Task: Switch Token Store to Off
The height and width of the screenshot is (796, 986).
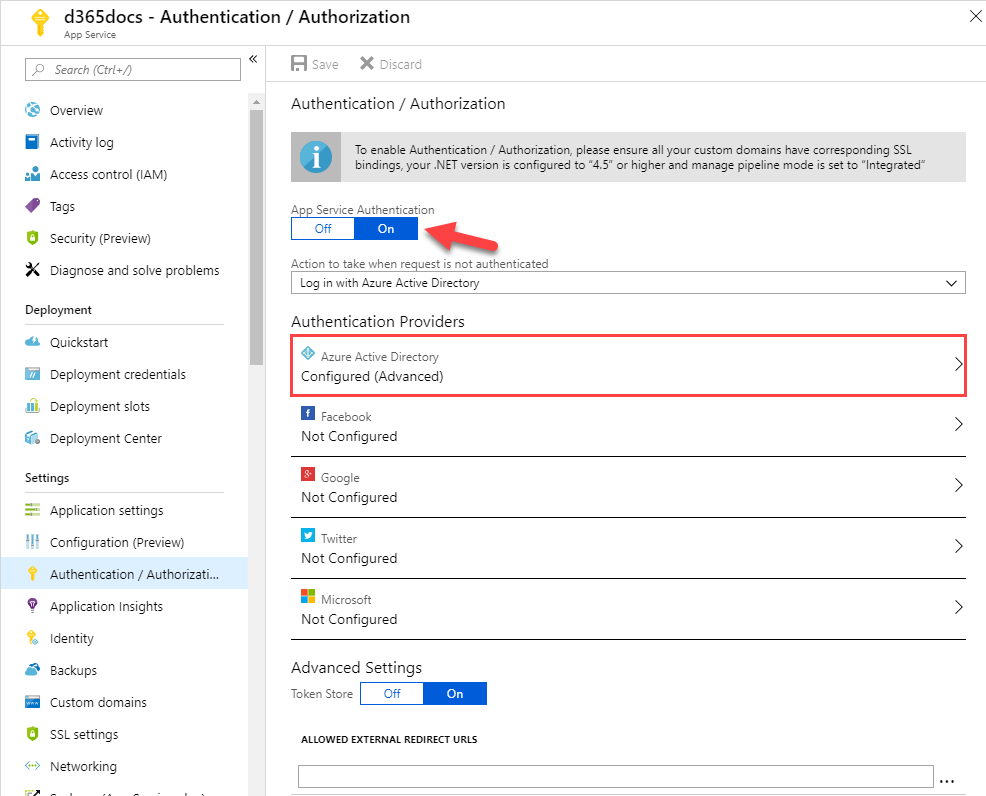Action: [391, 694]
